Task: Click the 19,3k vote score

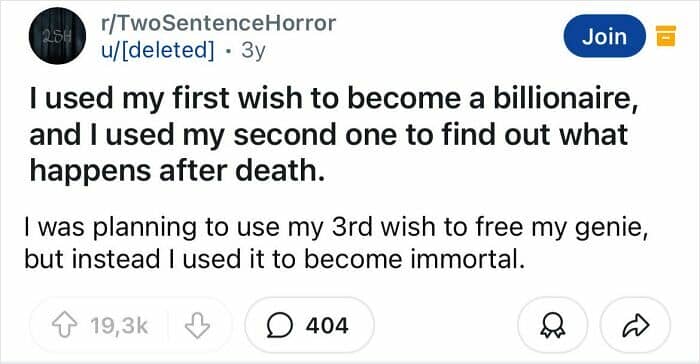Action: click(119, 326)
